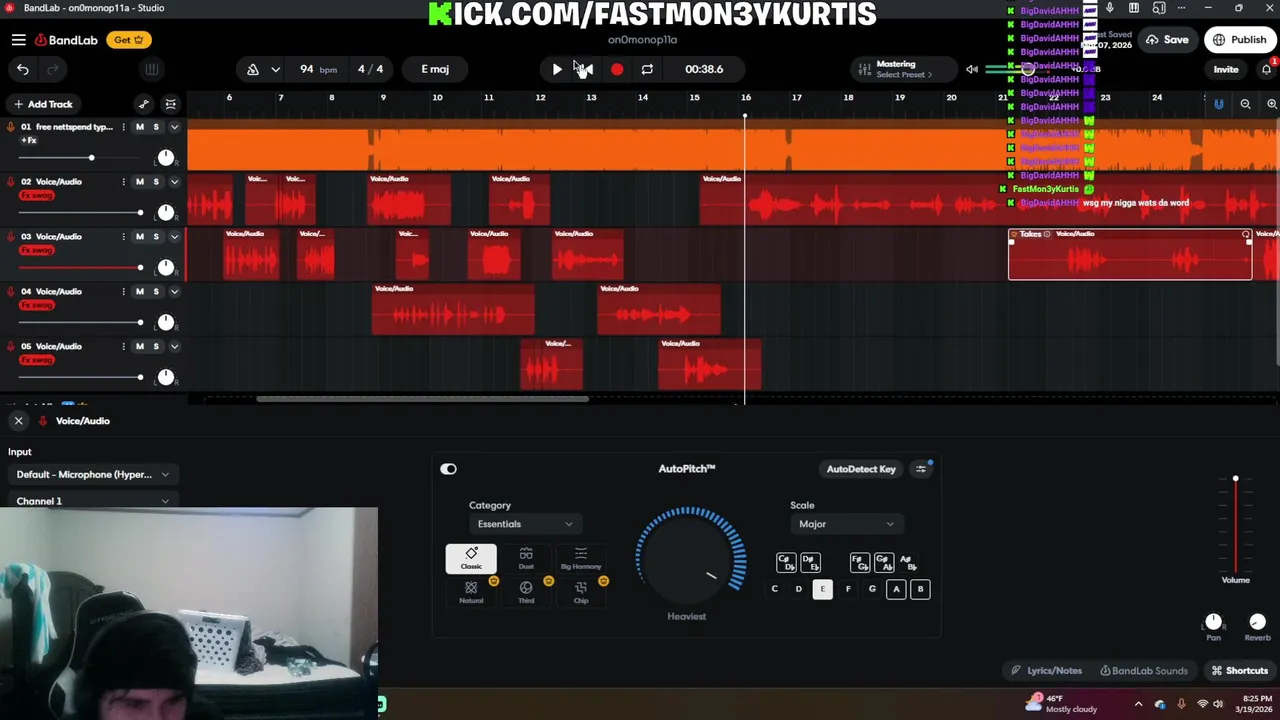Zoom in the timeline
The height and width of the screenshot is (720, 1280).
tap(1272, 104)
